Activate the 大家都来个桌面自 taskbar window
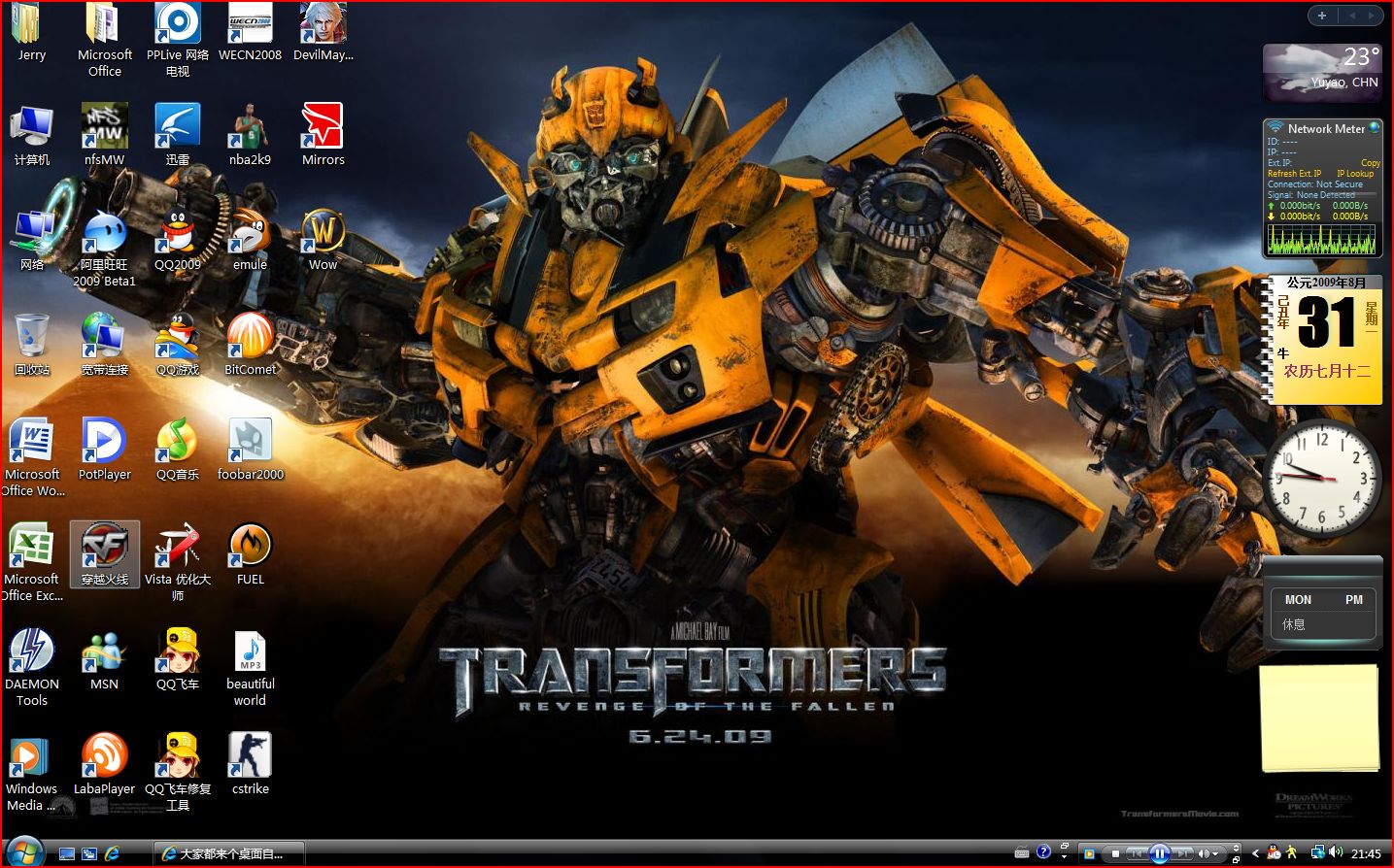 click(x=229, y=853)
